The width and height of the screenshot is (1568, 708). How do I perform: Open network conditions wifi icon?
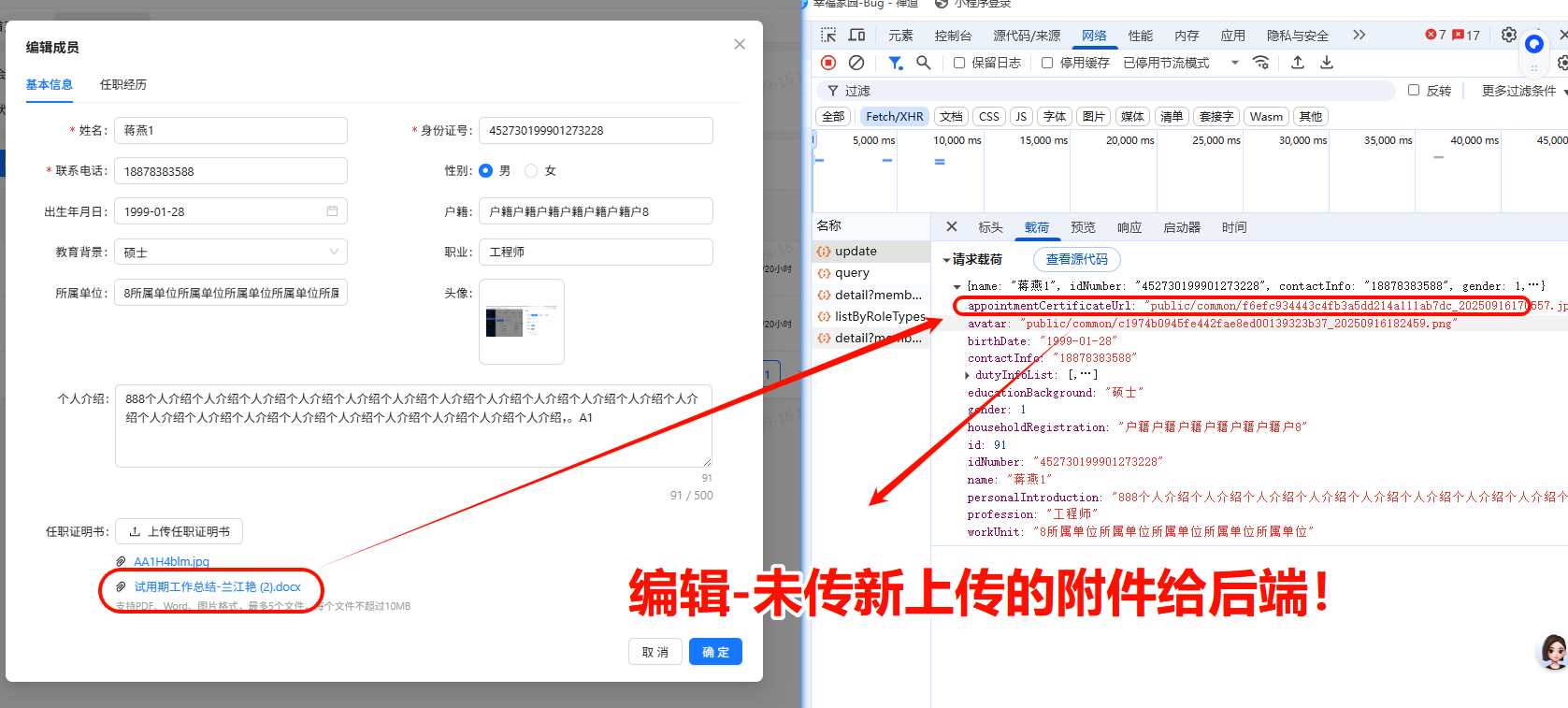coord(1261,63)
